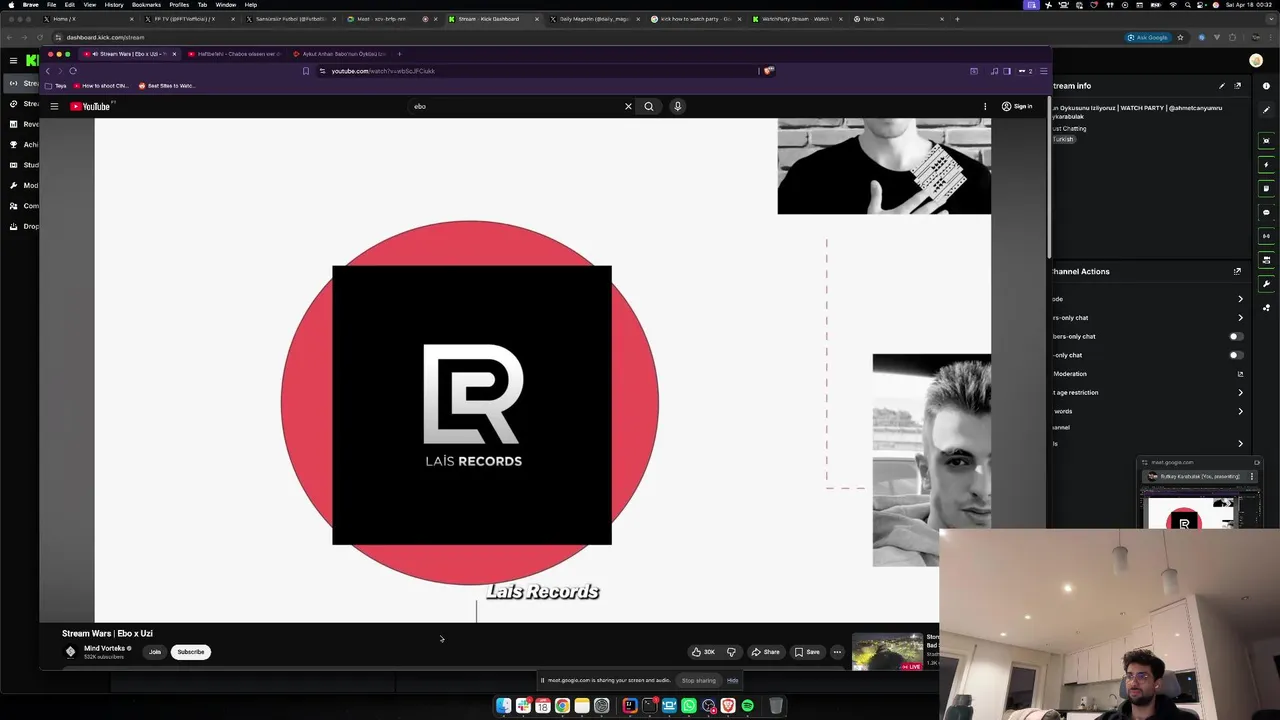
Task: Subscribe to Mind Vorteks channel
Action: click(190, 652)
